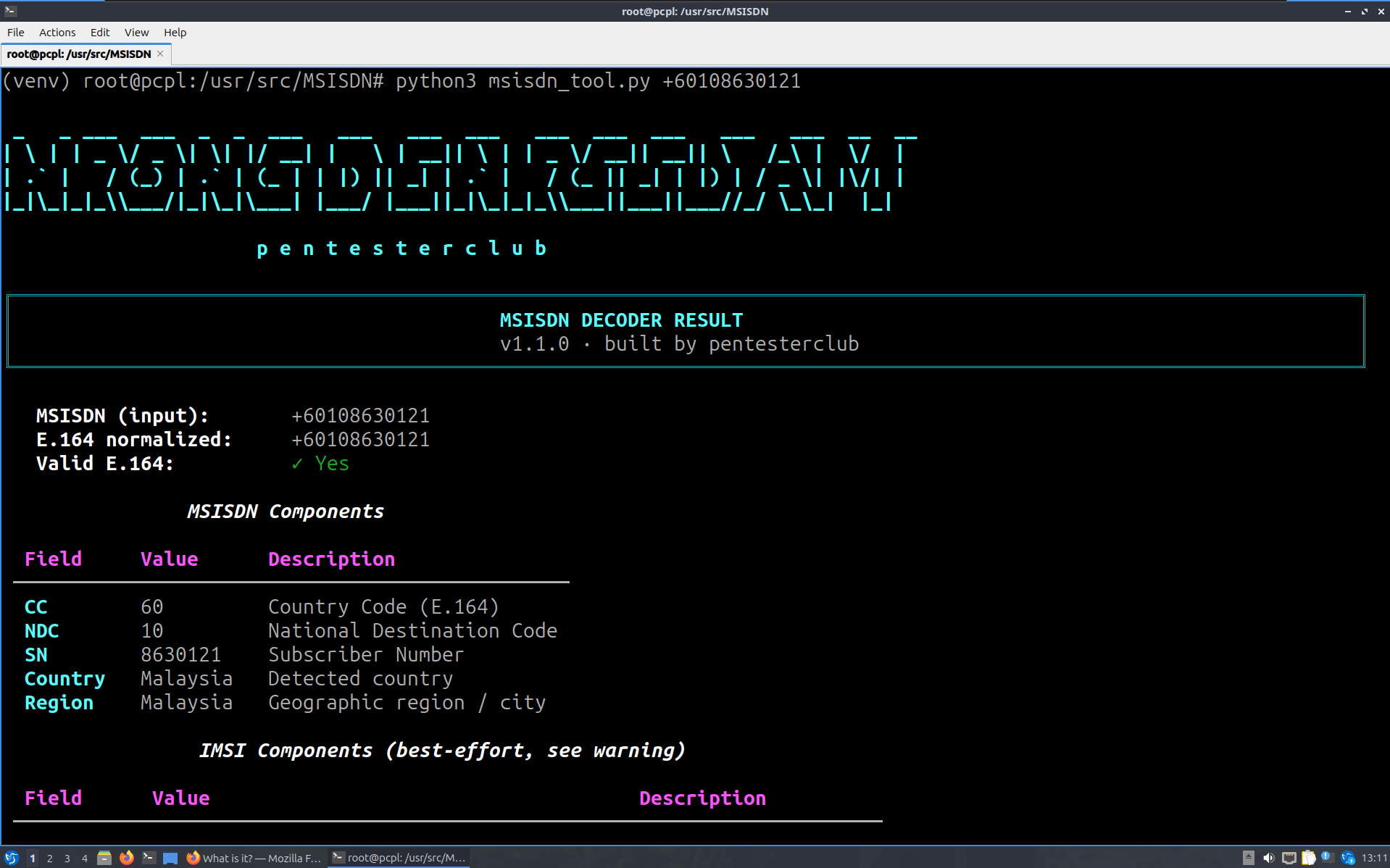
Task: Open the system update tray icon
Action: coord(1347,858)
